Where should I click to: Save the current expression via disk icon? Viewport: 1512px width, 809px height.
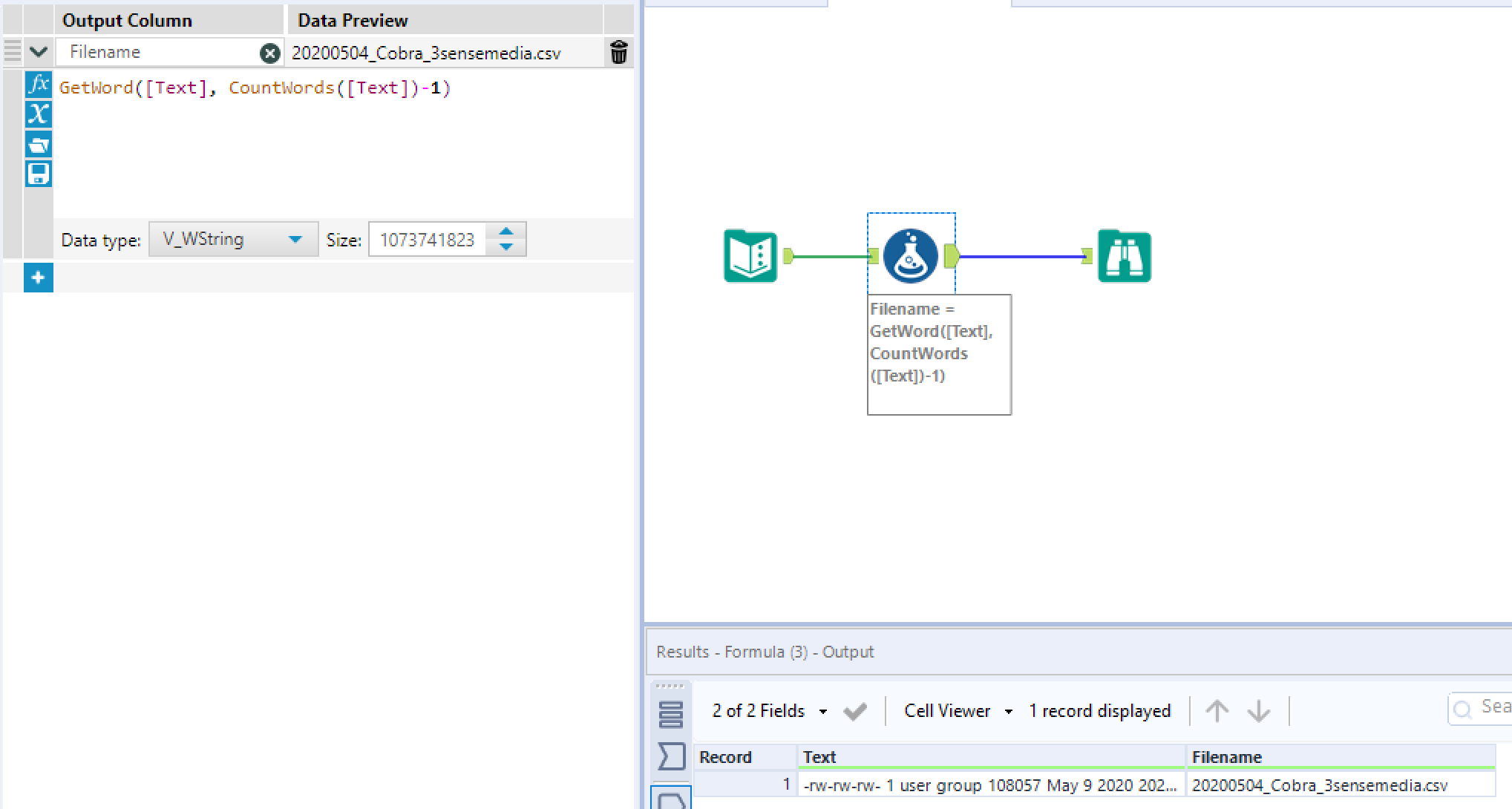click(x=38, y=174)
